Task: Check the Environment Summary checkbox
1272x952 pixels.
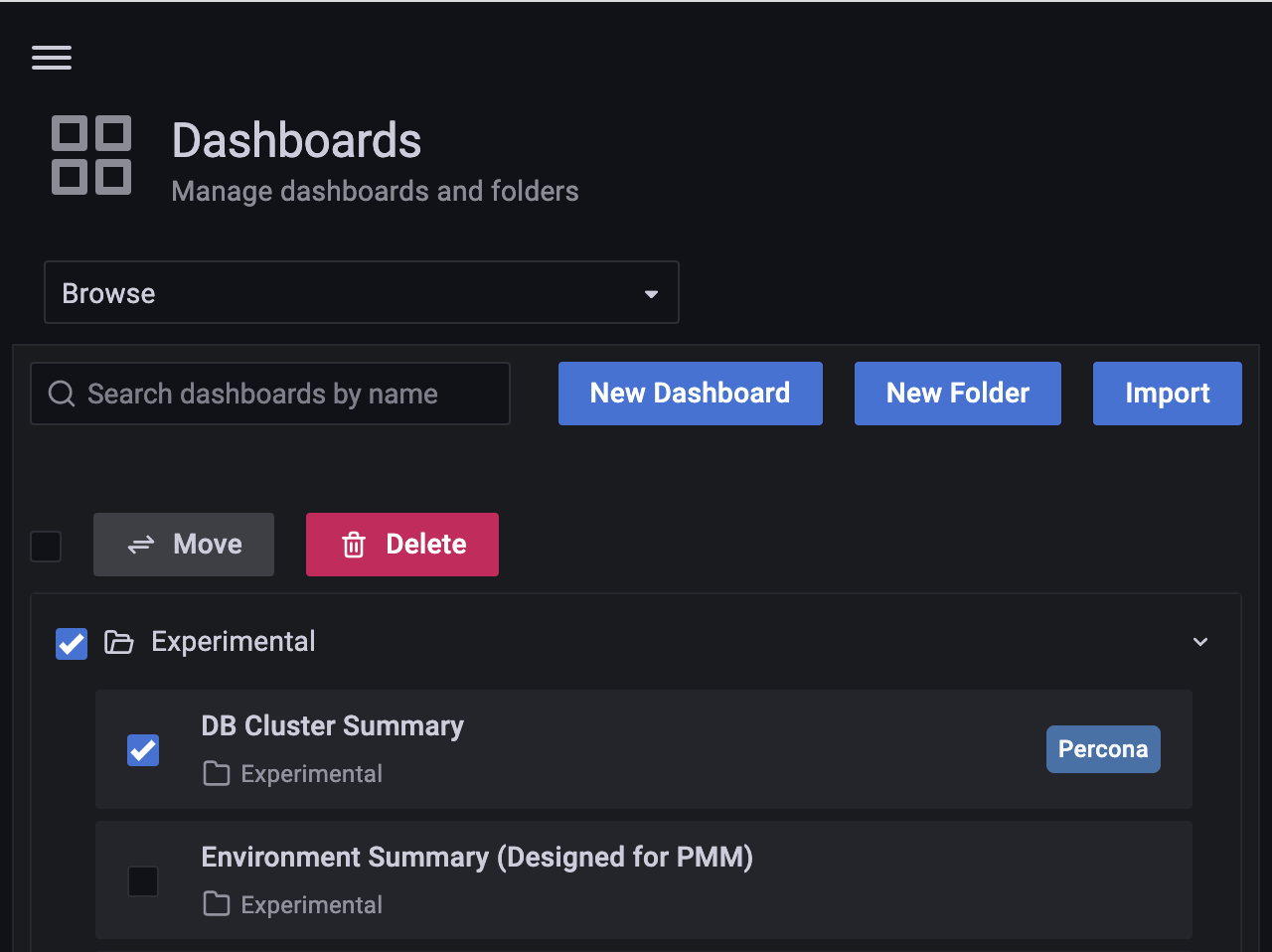Action: coord(143,880)
